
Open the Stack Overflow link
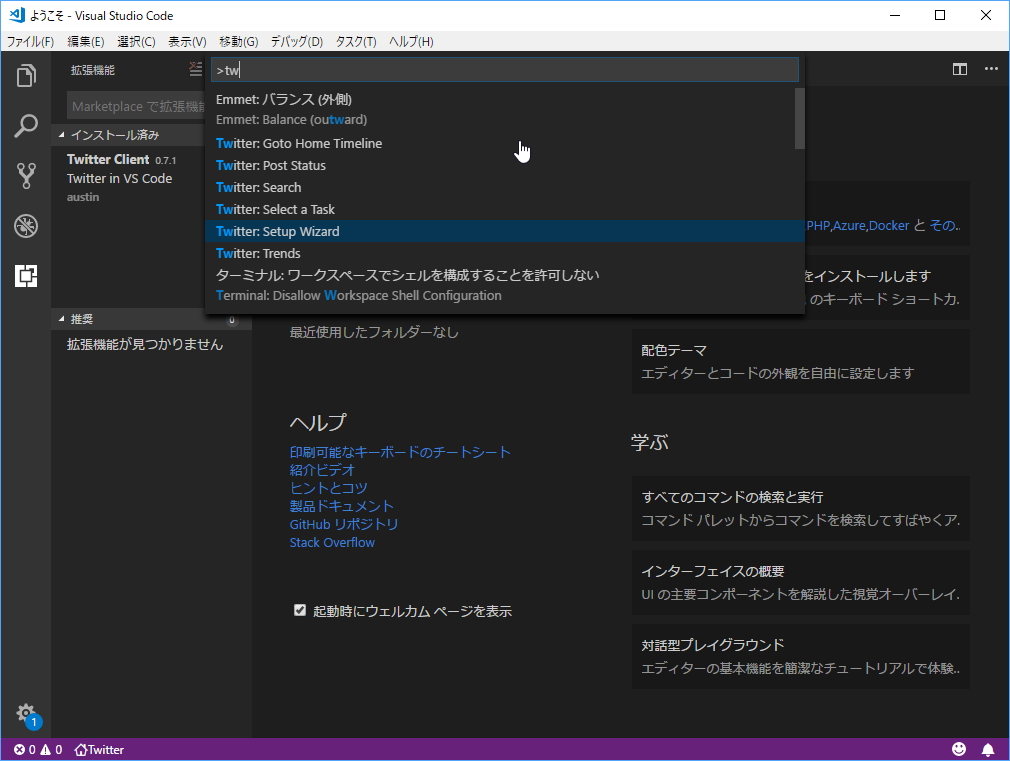pos(332,542)
